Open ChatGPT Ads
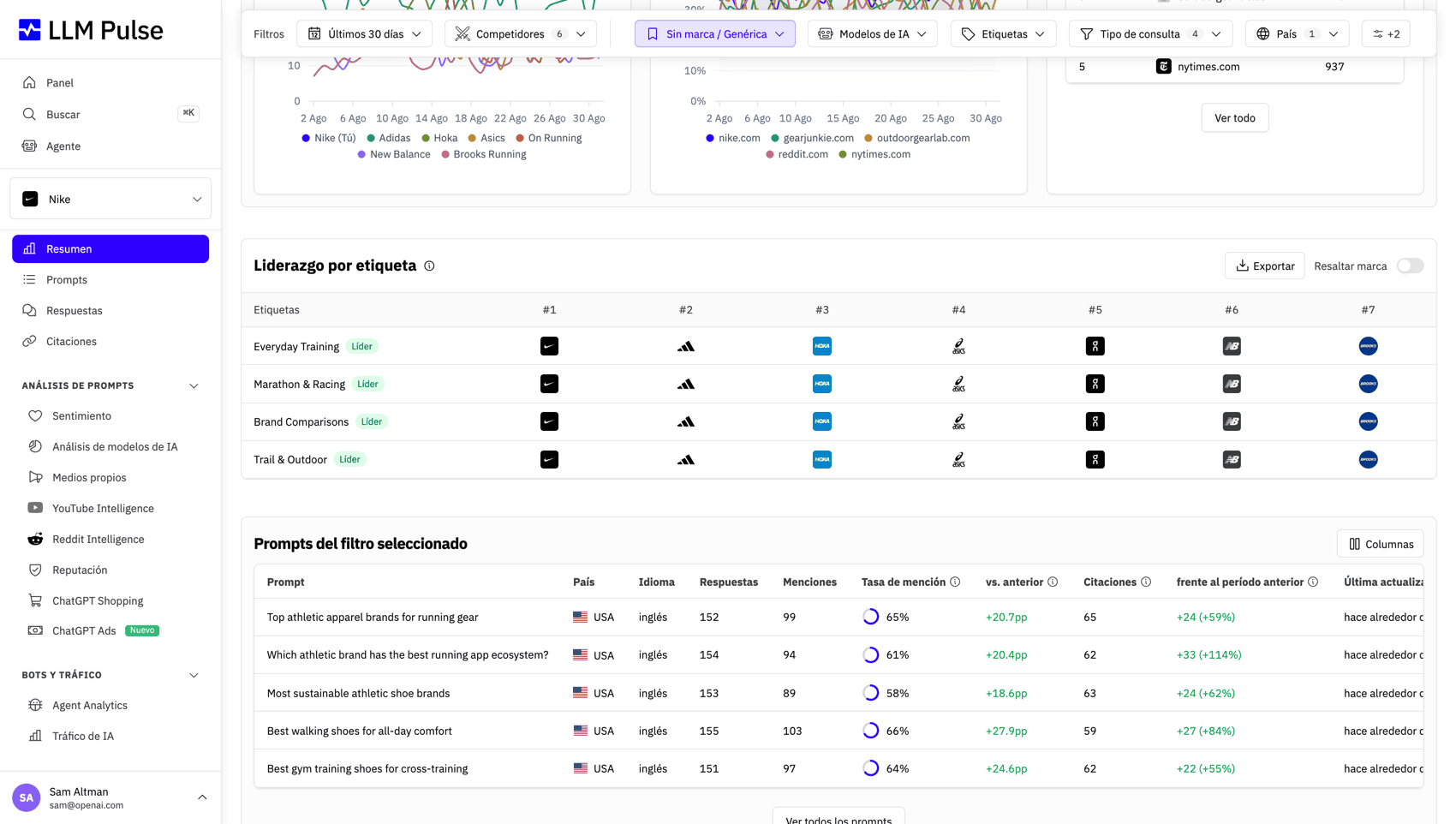Screen dimensions: 1456x824 coord(110,631)
